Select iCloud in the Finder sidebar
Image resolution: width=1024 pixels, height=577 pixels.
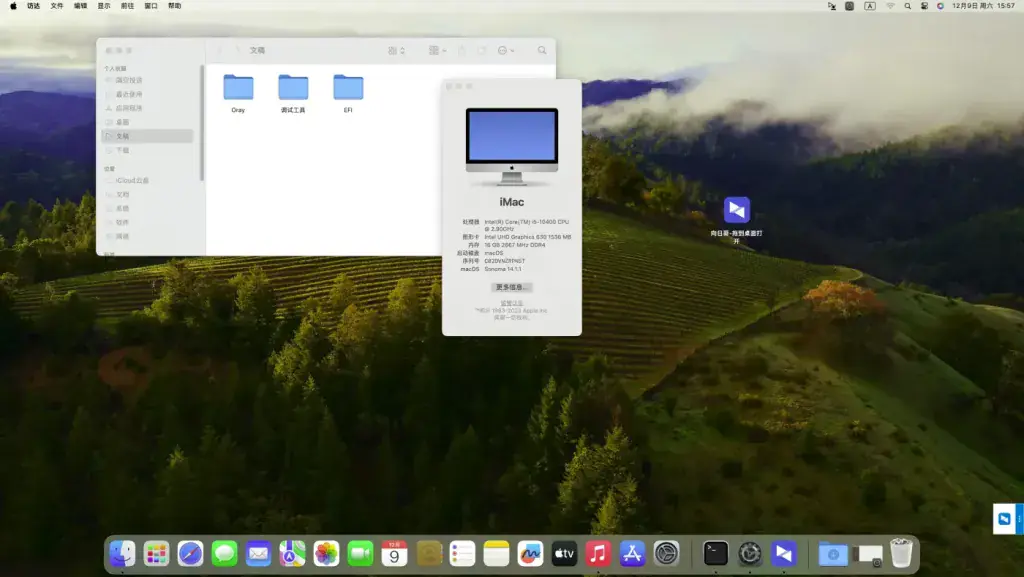(x=132, y=180)
